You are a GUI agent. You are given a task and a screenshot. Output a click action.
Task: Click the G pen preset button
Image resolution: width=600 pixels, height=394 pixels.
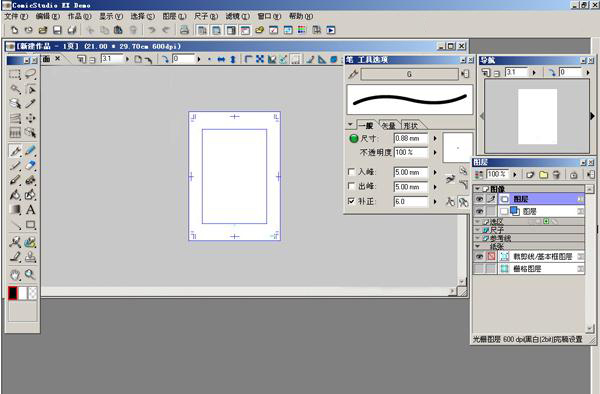click(409, 74)
